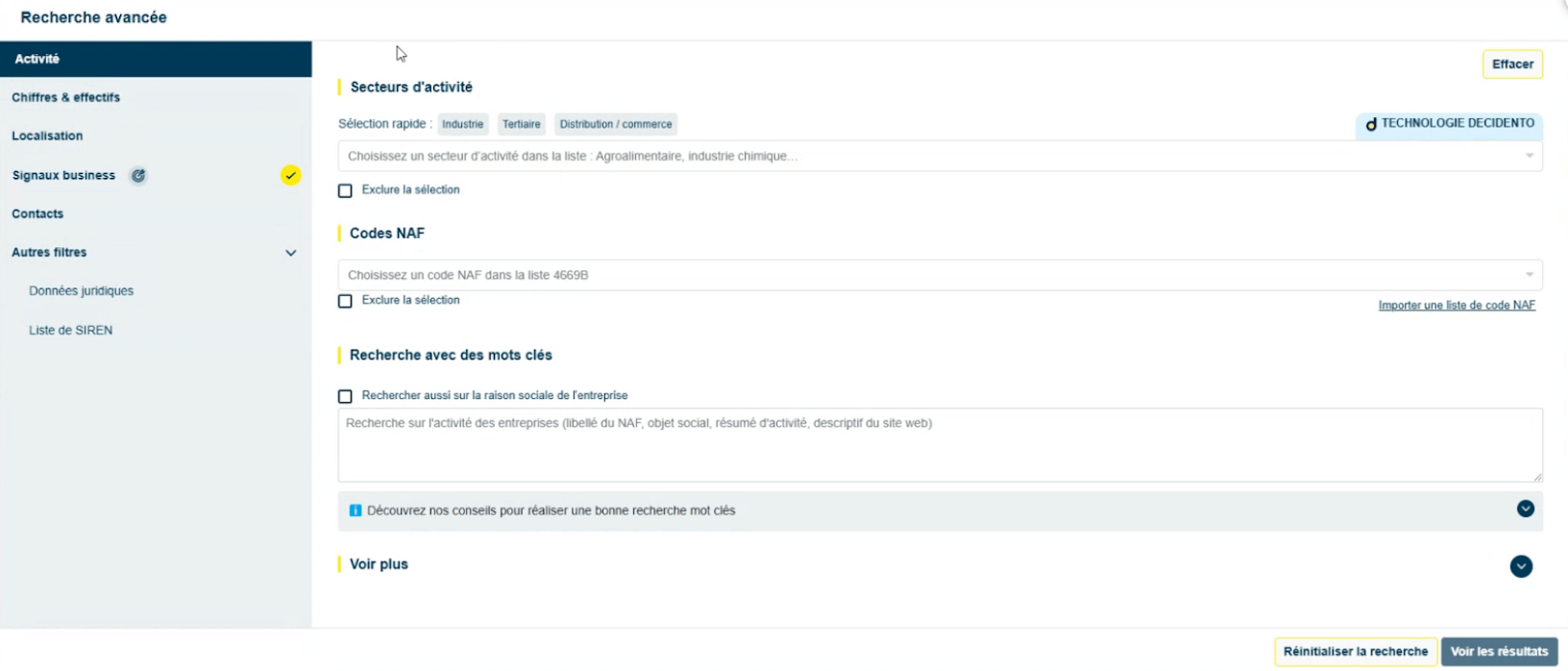Click the Recherche avancée page title
Image resolution: width=1568 pixels, height=671 pixels.
[93, 17]
